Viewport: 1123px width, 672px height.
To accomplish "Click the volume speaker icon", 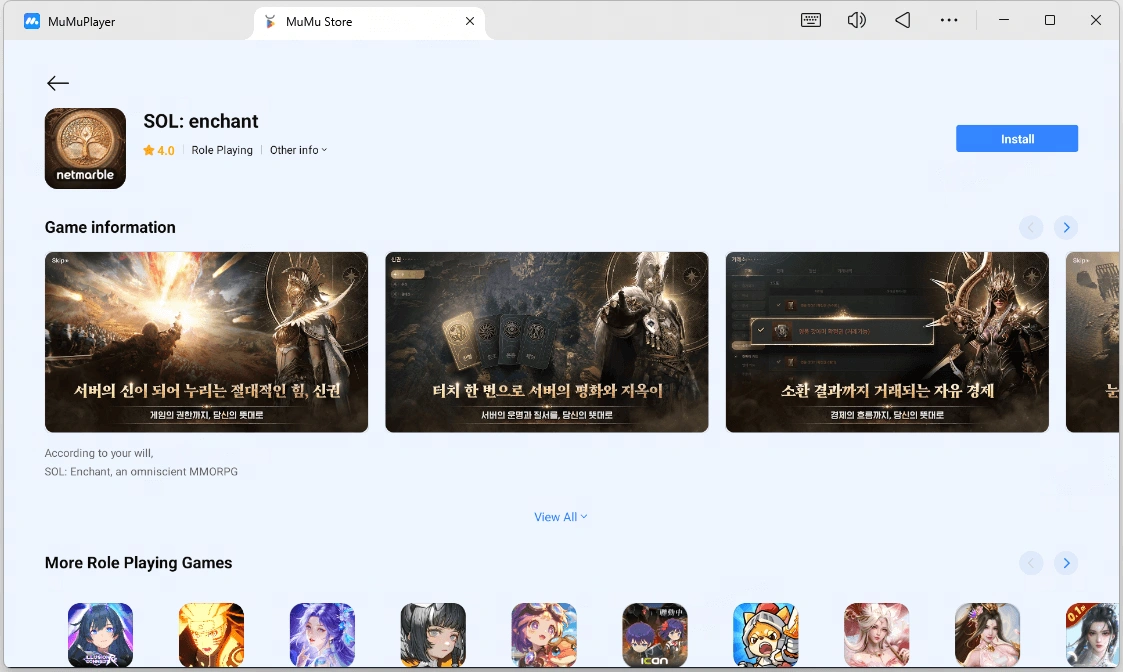I will [857, 20].
